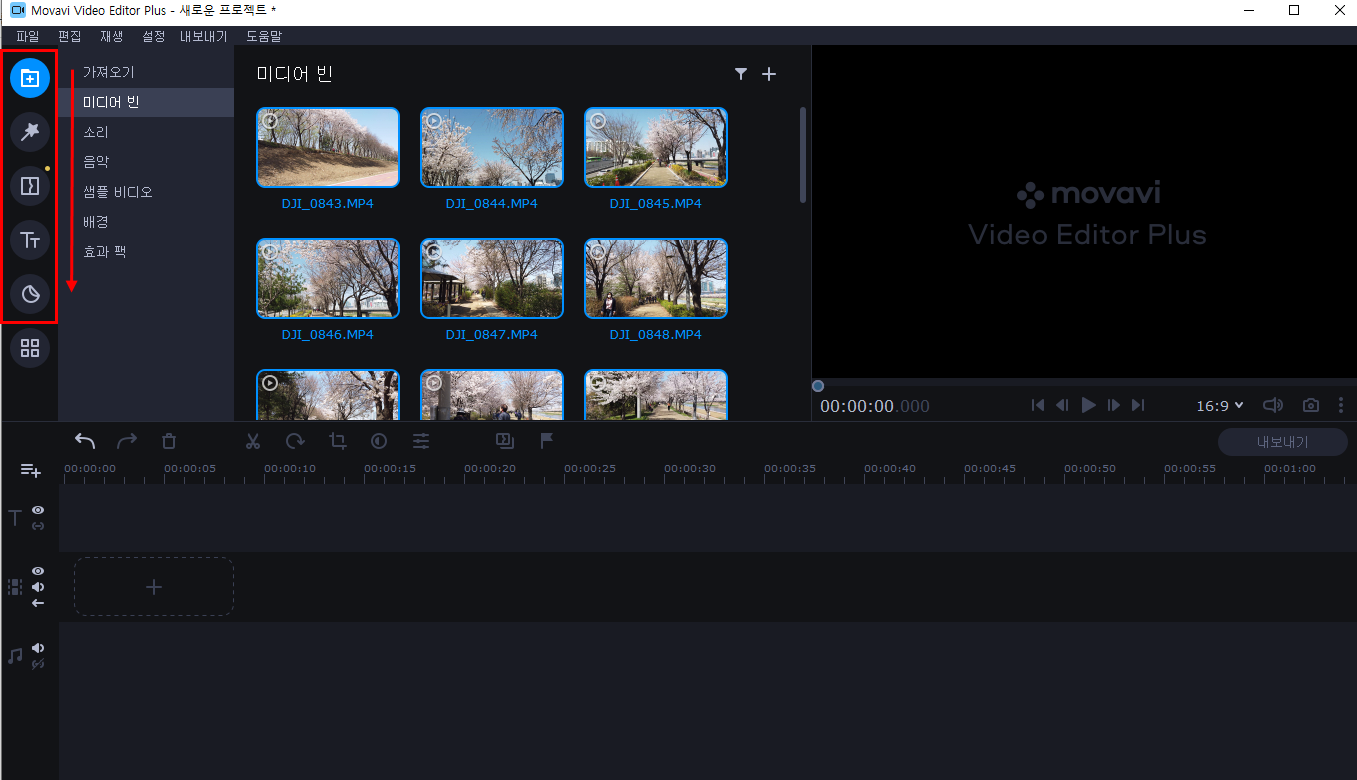
Task: Click the 내보내기 export button
Action: [1282, 442]
